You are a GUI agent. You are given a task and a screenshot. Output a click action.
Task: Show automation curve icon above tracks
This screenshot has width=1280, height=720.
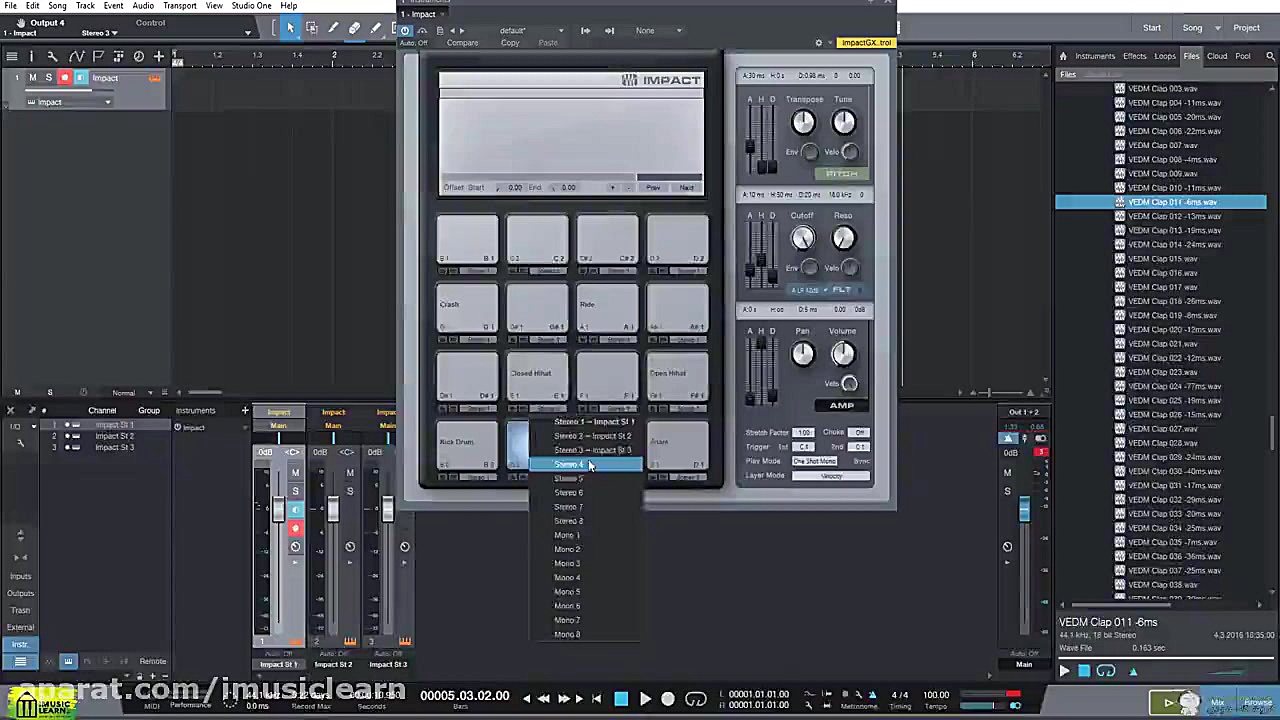coord(75,56)
